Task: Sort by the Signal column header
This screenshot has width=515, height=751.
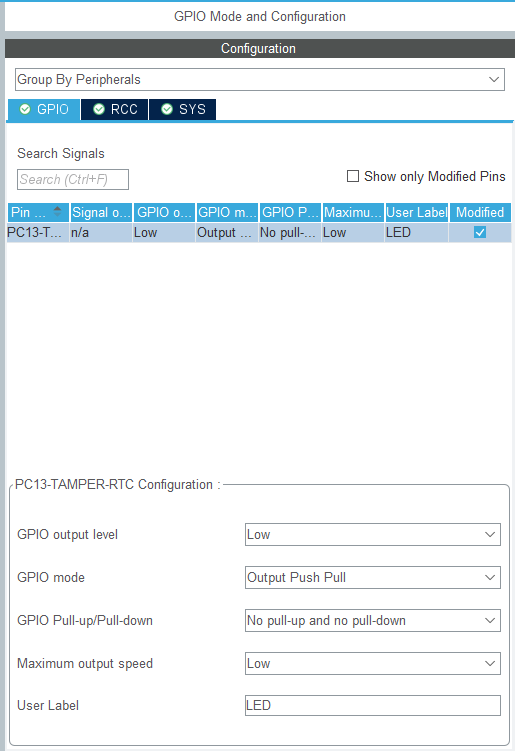Action: pos(101,212)
